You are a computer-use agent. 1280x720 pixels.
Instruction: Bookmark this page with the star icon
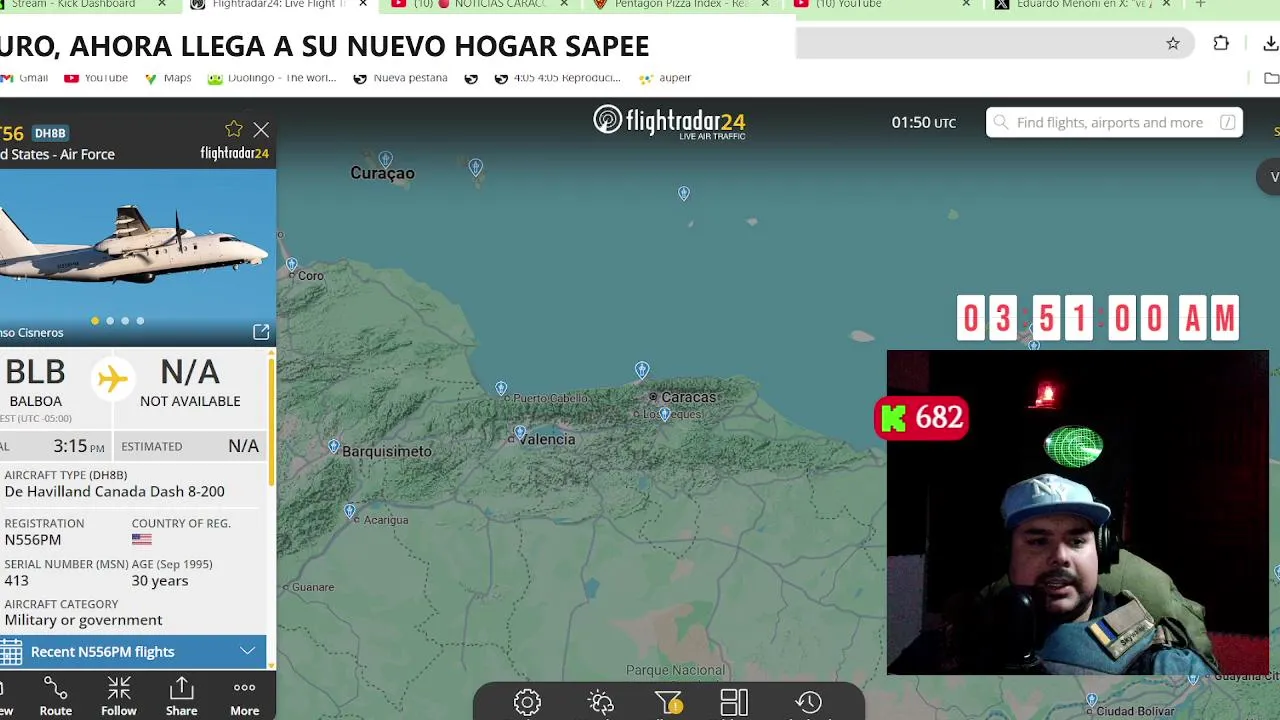[x=1173, y=43]
